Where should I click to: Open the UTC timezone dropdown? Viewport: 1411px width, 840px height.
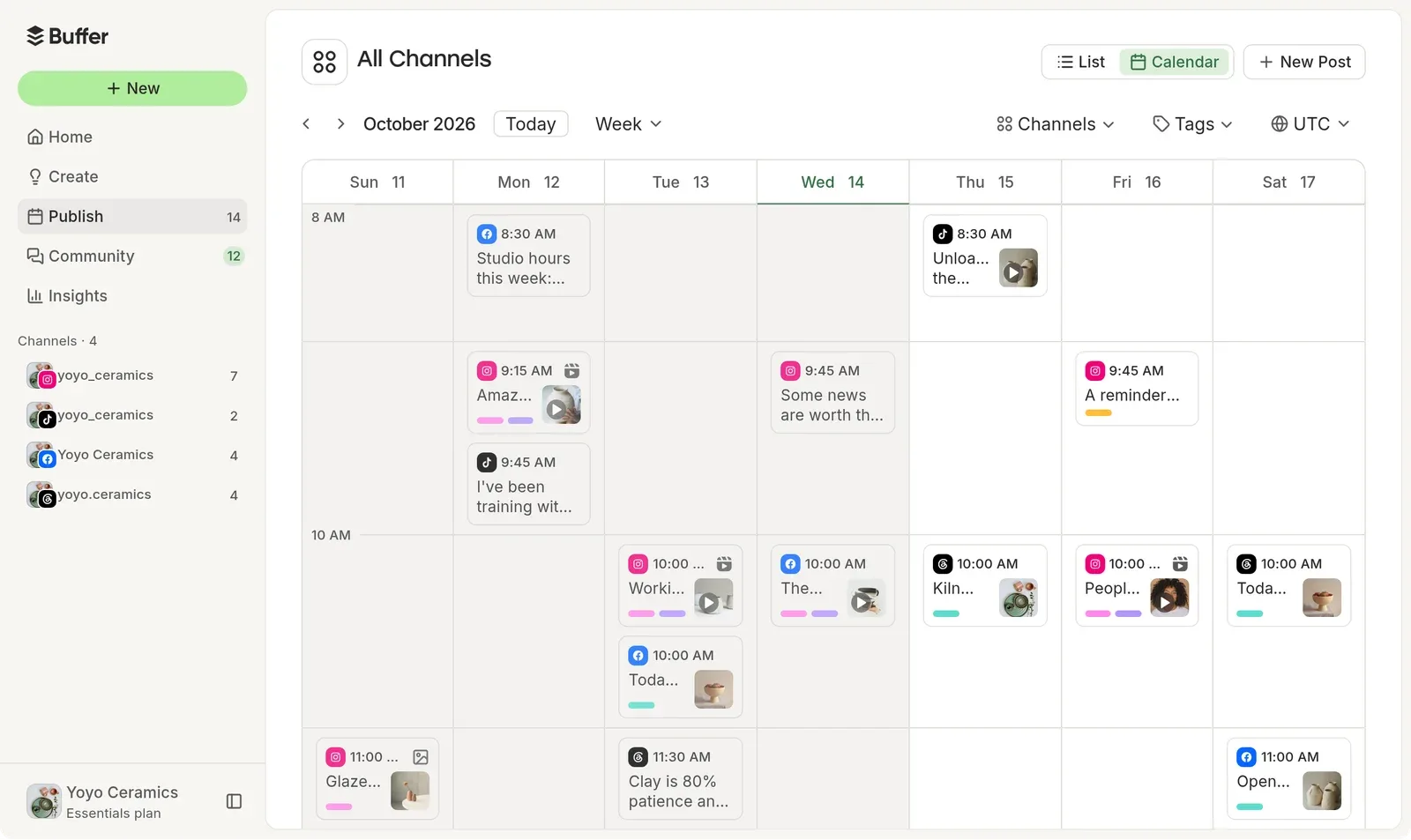(x=1310, y=124)
